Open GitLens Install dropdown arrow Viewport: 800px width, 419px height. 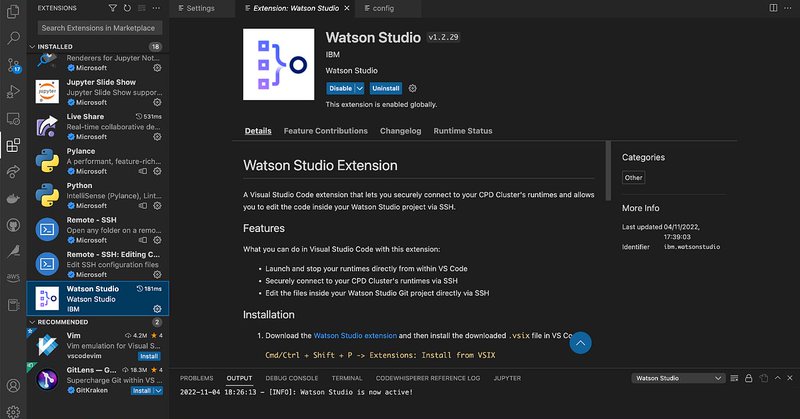click(159, 390)
